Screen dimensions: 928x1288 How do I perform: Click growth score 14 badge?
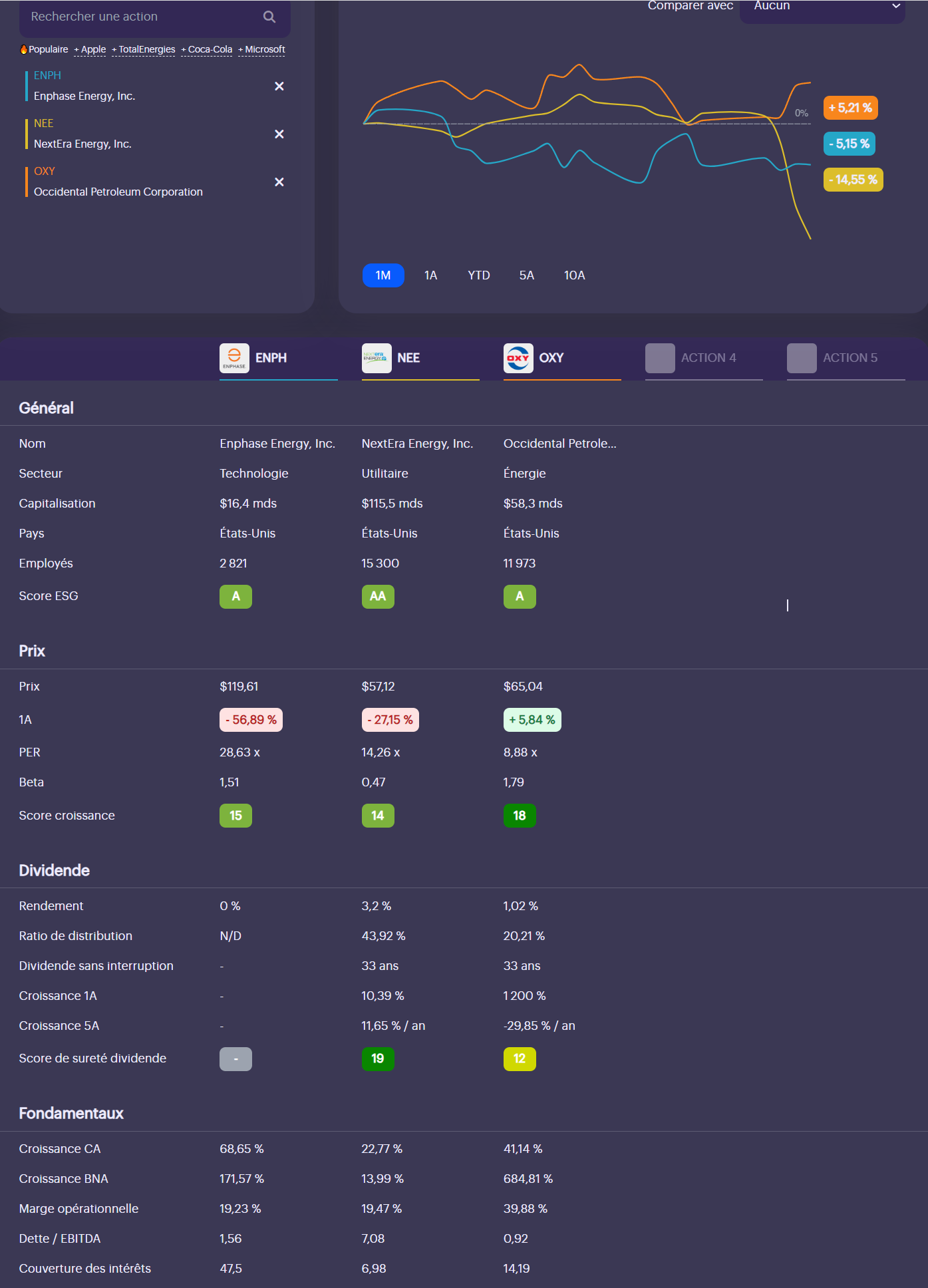click(x=378, y=816)
